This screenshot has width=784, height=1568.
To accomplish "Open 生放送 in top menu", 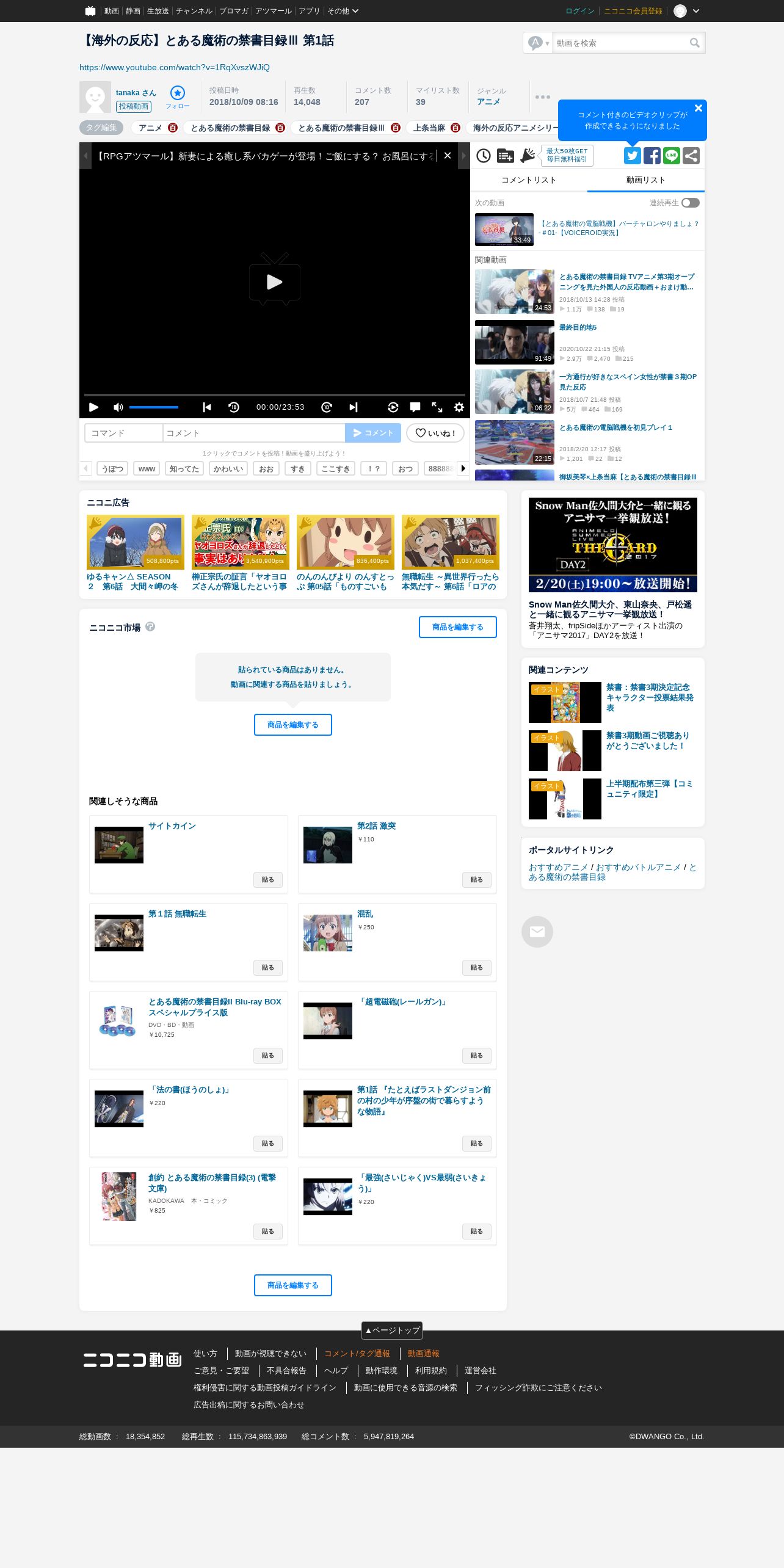I will pos(158,11).
